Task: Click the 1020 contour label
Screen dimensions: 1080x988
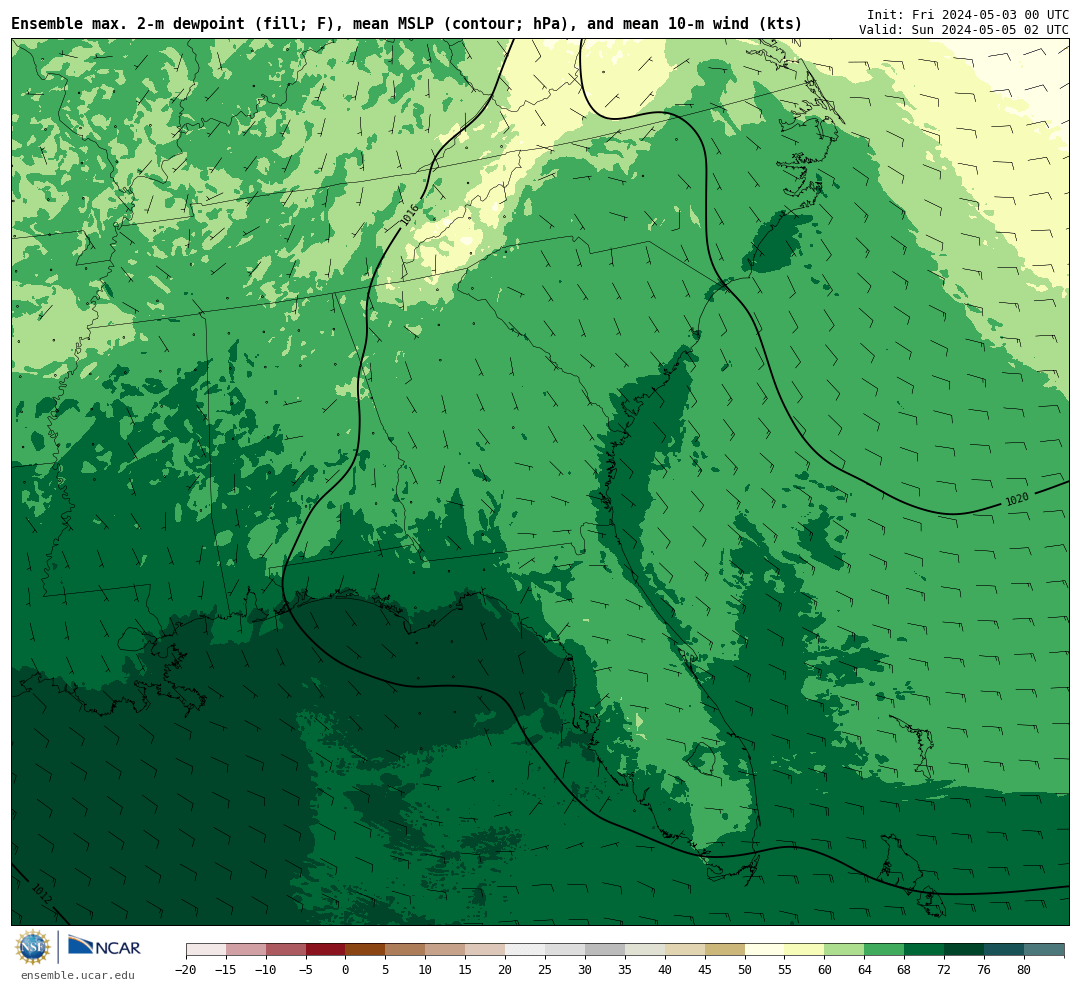Action: pyautogui.click(x=1017, y=499)
